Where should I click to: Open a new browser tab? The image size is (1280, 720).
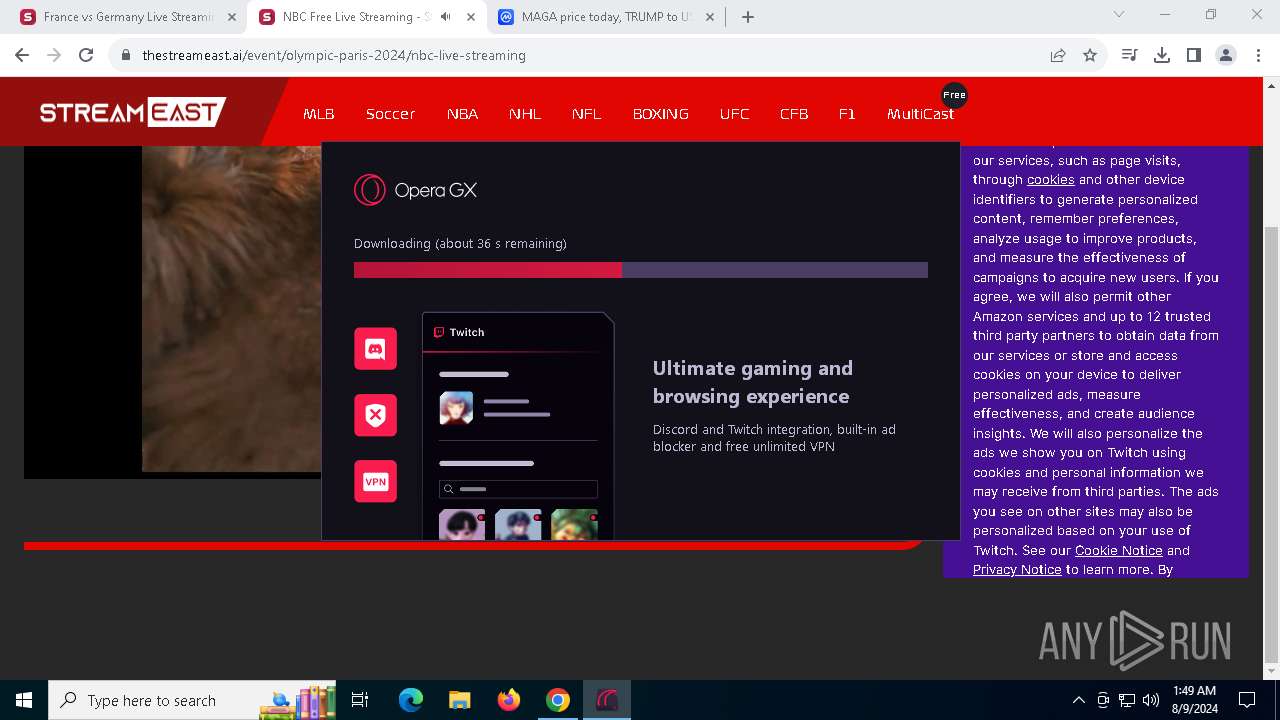748,17
